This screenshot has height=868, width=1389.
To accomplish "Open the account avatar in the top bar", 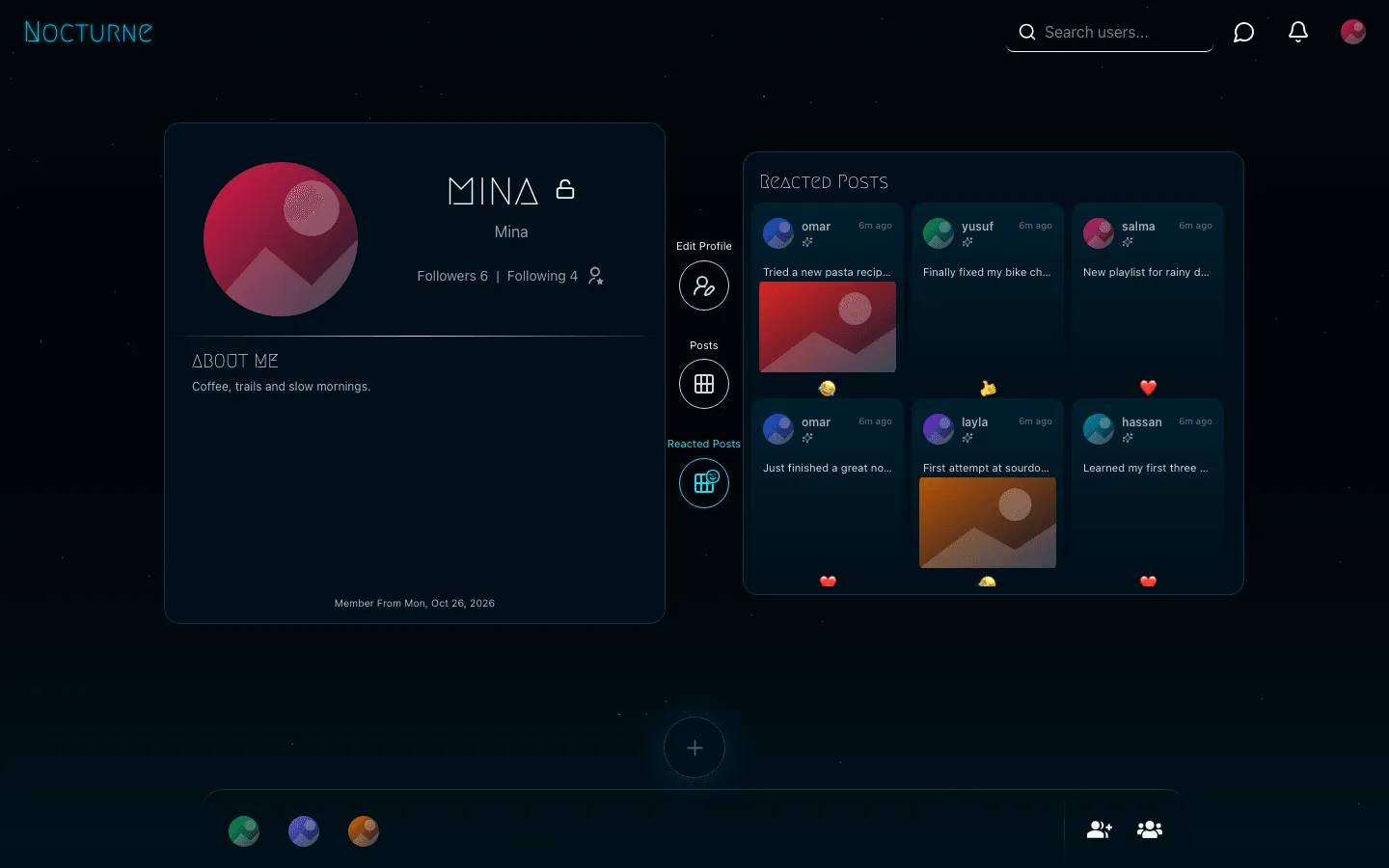I will point(1353,32).
